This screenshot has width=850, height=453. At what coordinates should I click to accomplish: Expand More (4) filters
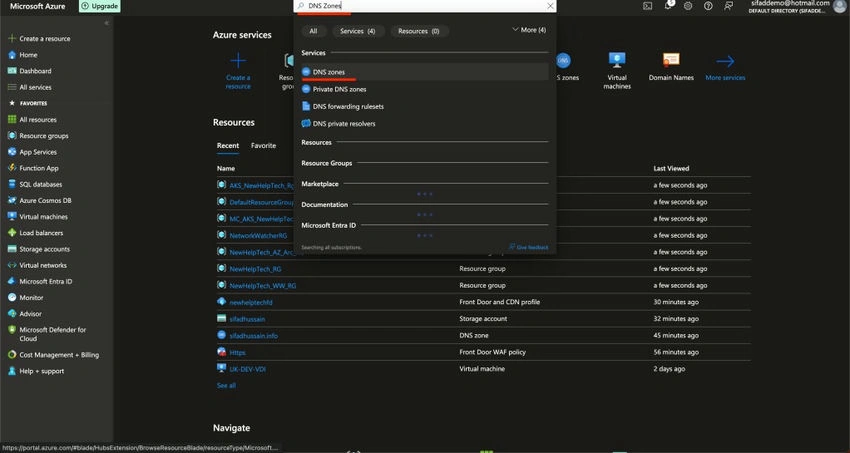[x=529, y=30]
